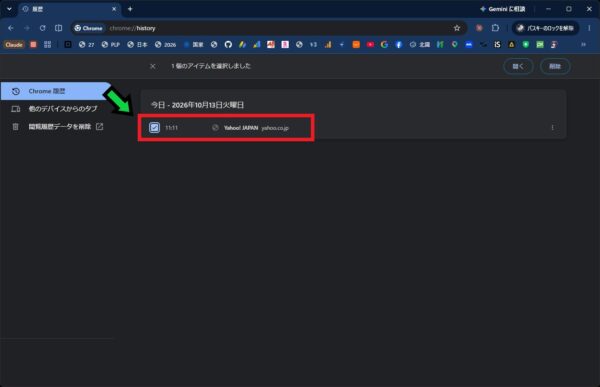The height and width of the screenshot is (387, 600).
Task: Open the Chrome three-dot menu
Action: click(x=589, y=28)
